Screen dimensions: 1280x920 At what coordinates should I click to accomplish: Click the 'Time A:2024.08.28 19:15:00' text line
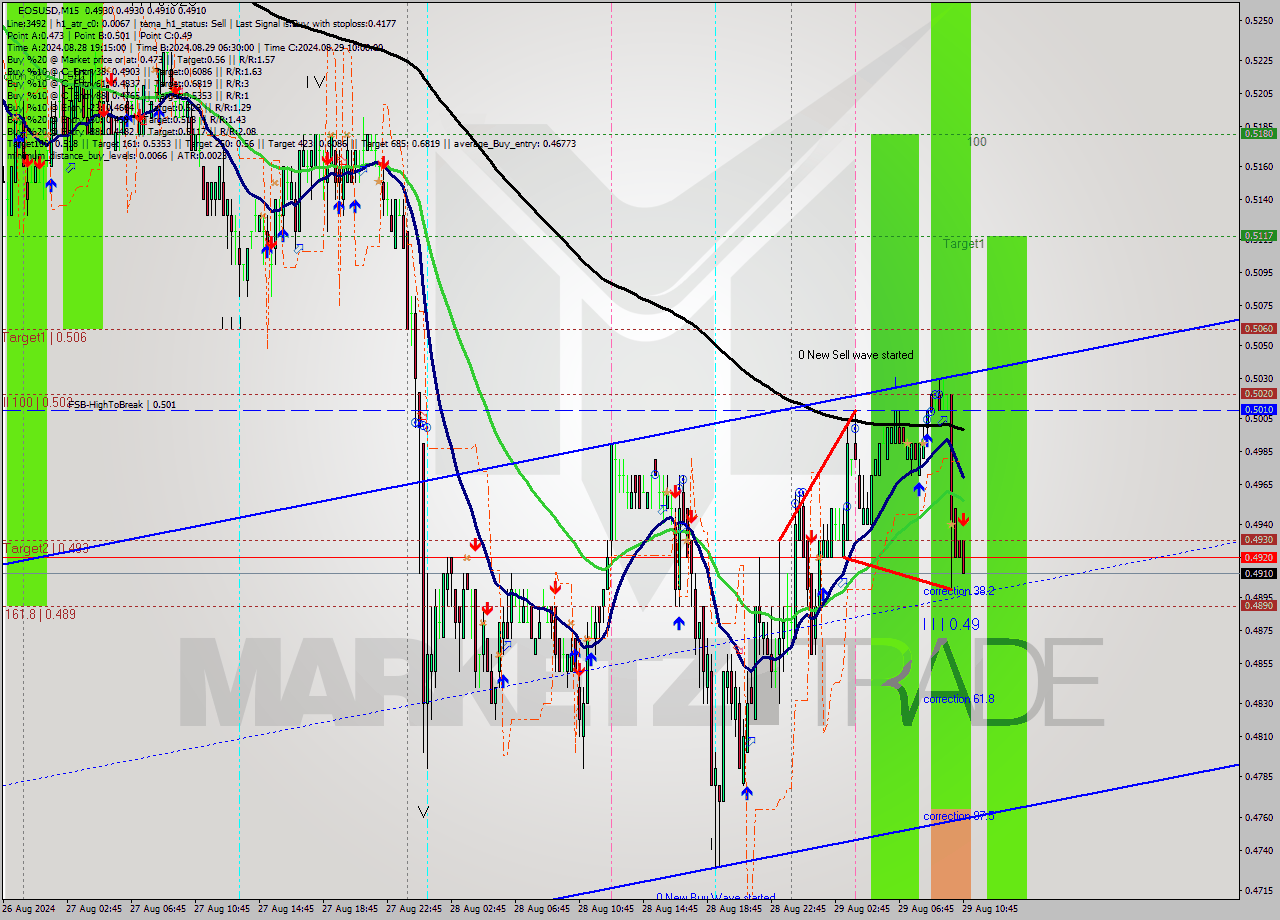[67, 47]
